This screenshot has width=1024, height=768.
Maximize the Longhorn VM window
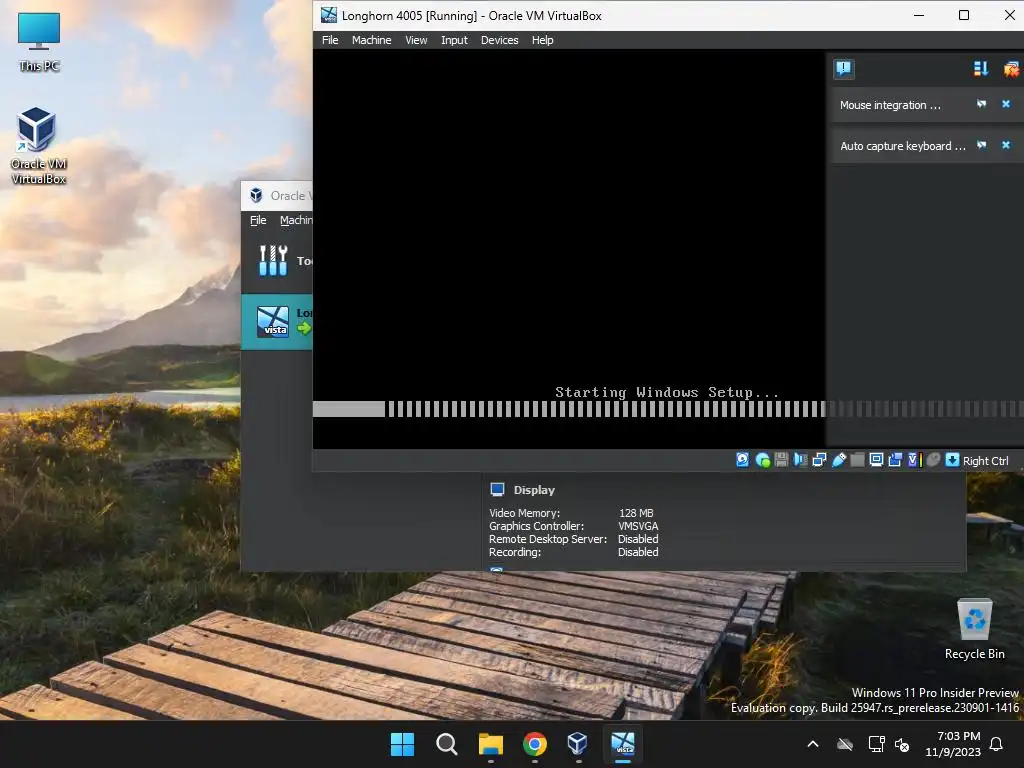click(x=963, y=15)
